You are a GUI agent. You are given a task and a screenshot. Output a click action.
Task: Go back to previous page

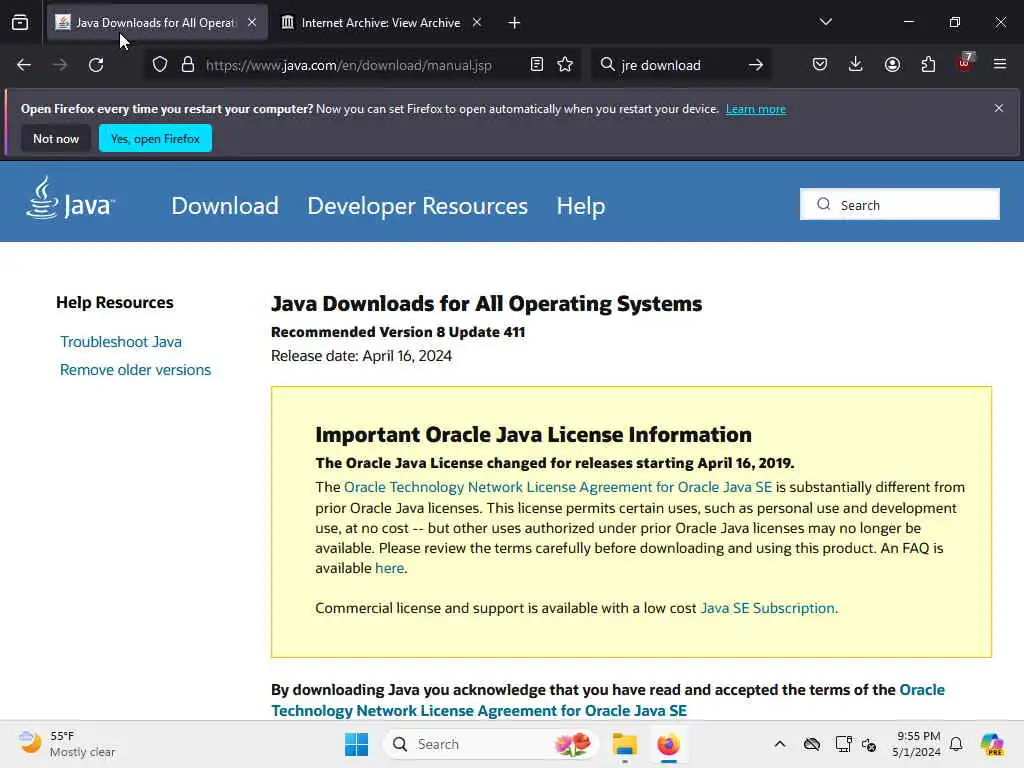click(24, 65)
